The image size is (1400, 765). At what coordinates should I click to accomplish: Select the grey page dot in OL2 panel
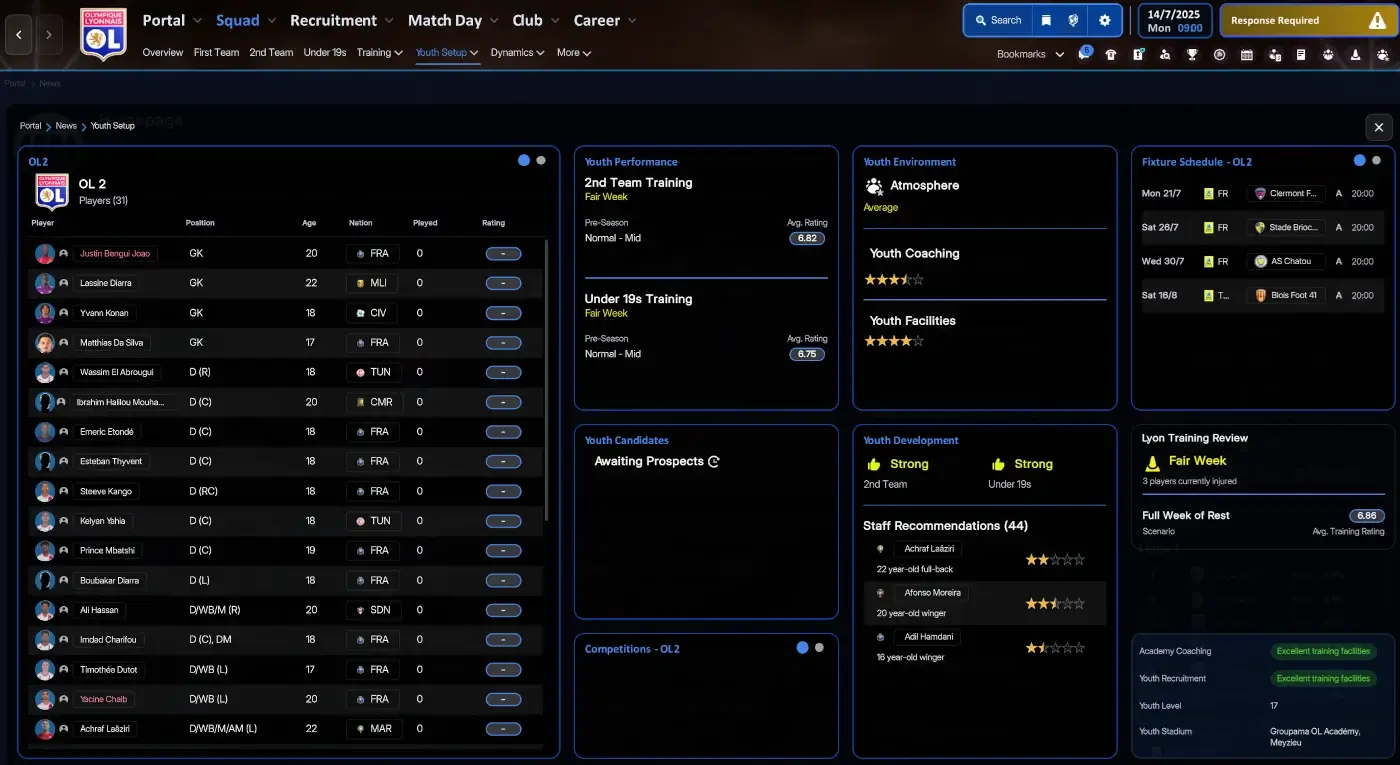tap(541, 160)
